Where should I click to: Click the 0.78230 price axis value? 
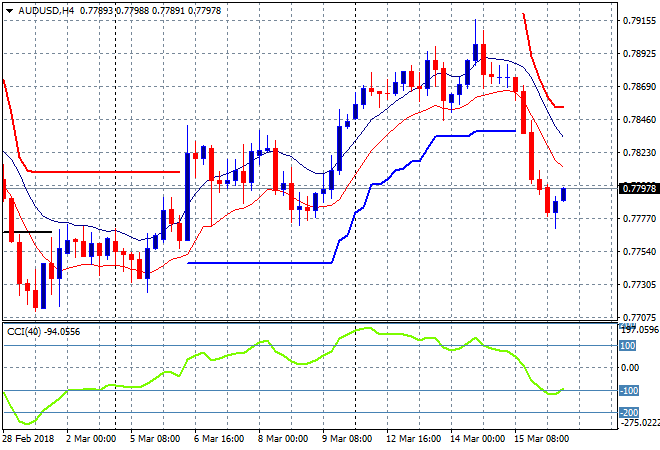click(x=639, y=152)
